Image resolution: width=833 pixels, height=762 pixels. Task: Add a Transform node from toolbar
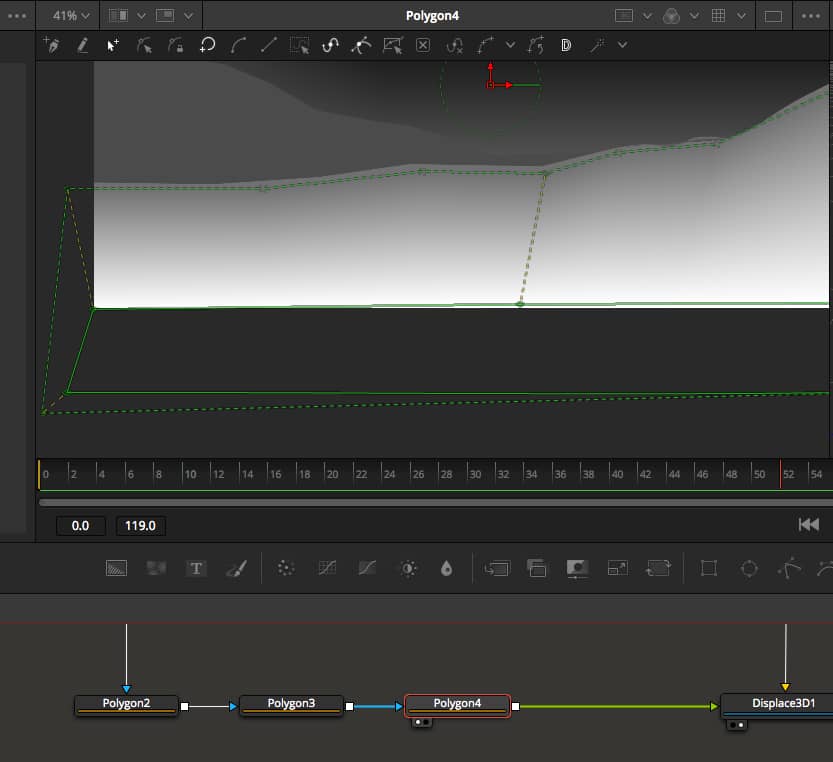pos(658,568)
